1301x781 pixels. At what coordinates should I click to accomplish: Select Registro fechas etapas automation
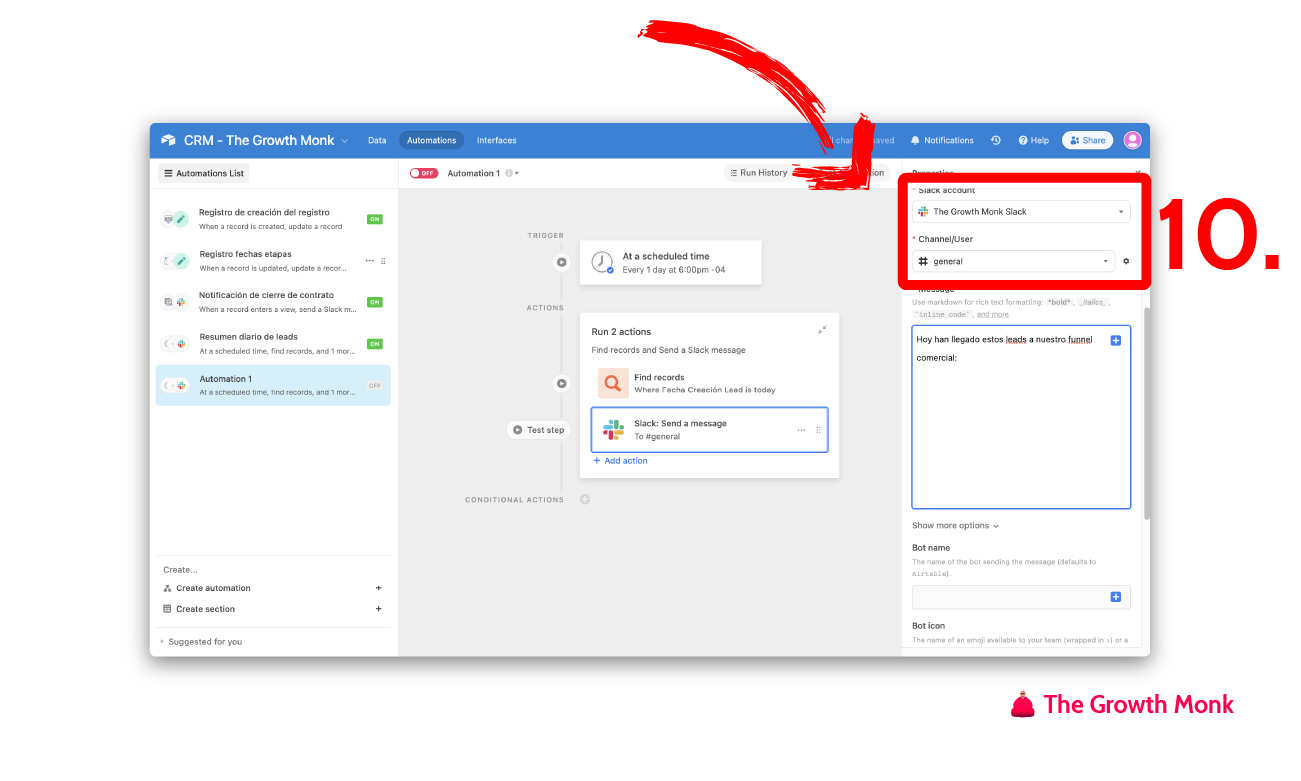pyautogui.click(x=273, y=261)
